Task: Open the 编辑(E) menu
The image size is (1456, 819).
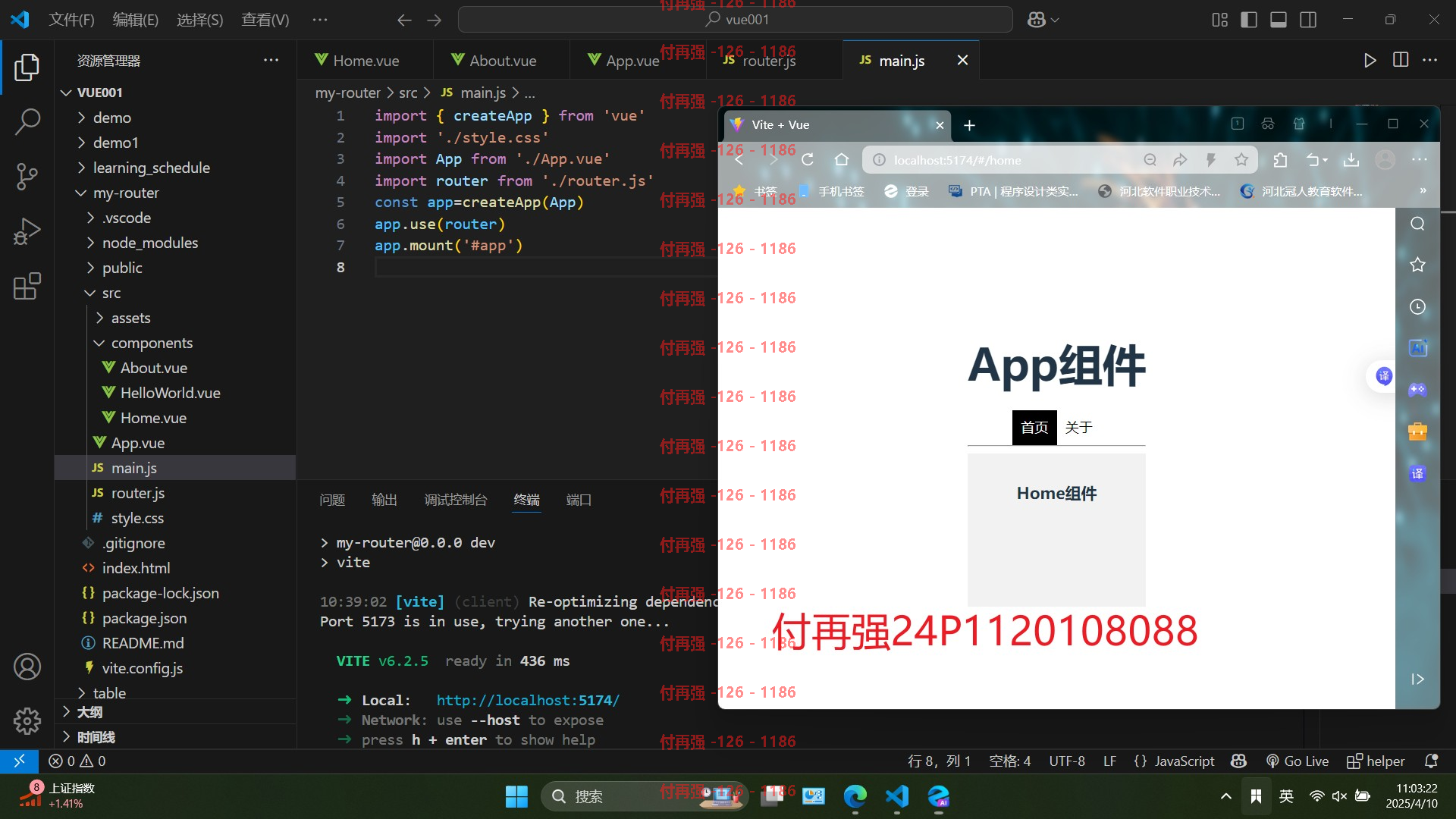Action: tap(135, 20)
